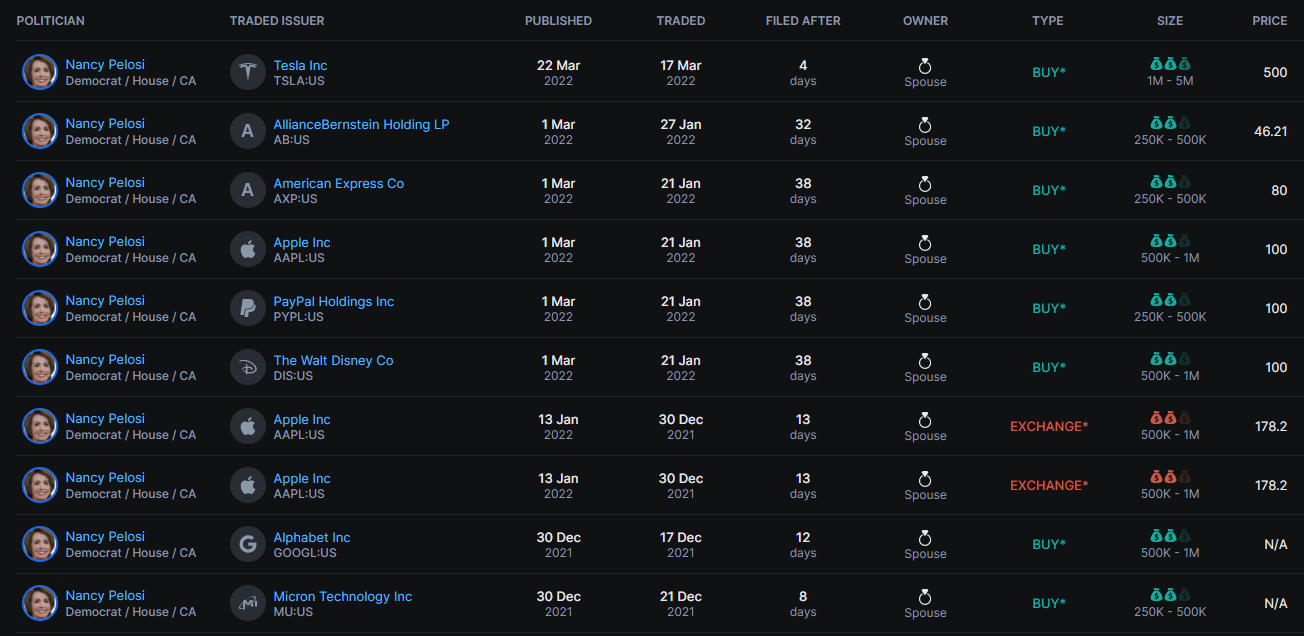Viewport: 1304px width, 636px height.
Task: Click the MU:US ticker text
Action: [293, 612]
